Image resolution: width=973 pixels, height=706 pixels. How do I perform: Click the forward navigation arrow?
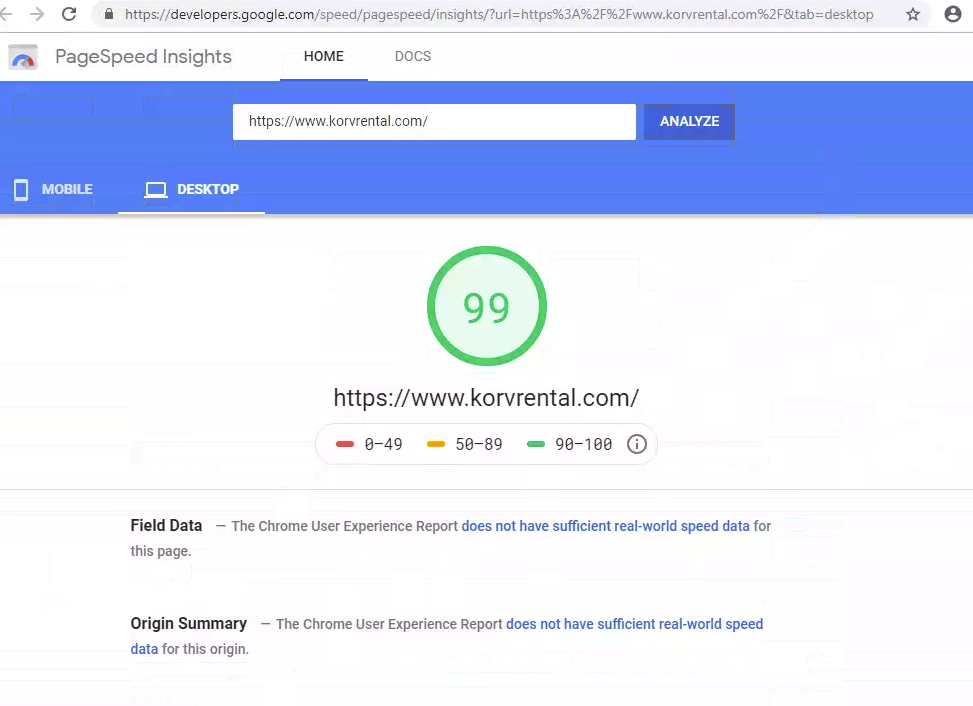(38, 15)
